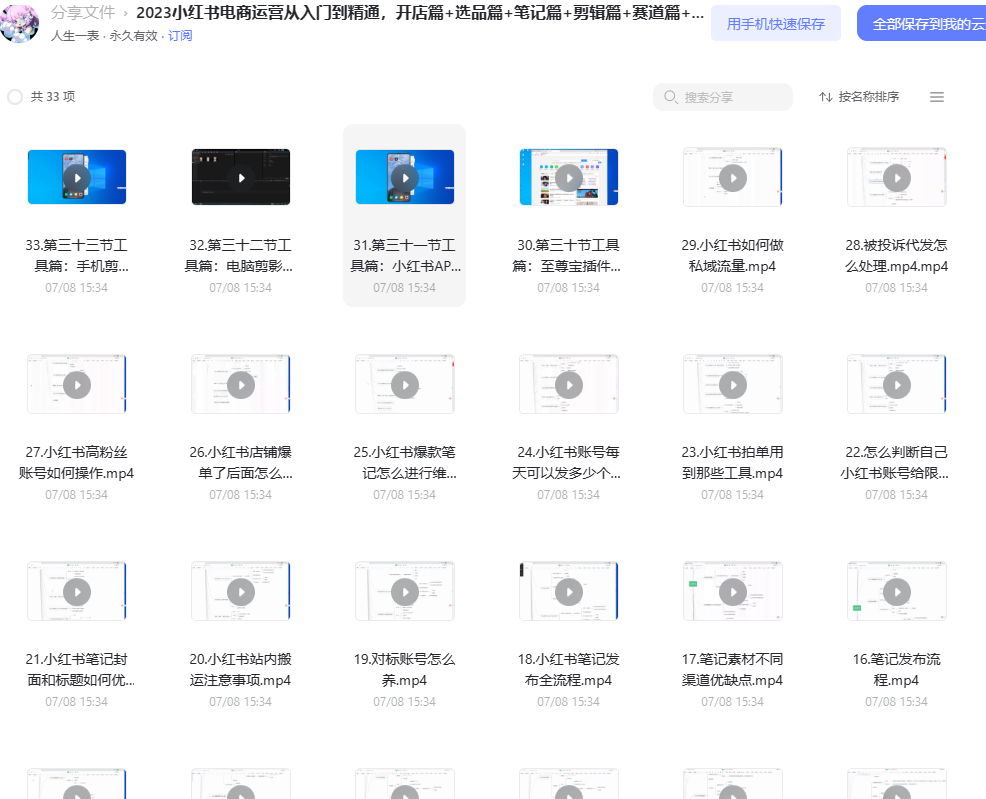Toggle the select-all circle beside 共 33 项
Screen dimensions: 986x799
point(15,97)
